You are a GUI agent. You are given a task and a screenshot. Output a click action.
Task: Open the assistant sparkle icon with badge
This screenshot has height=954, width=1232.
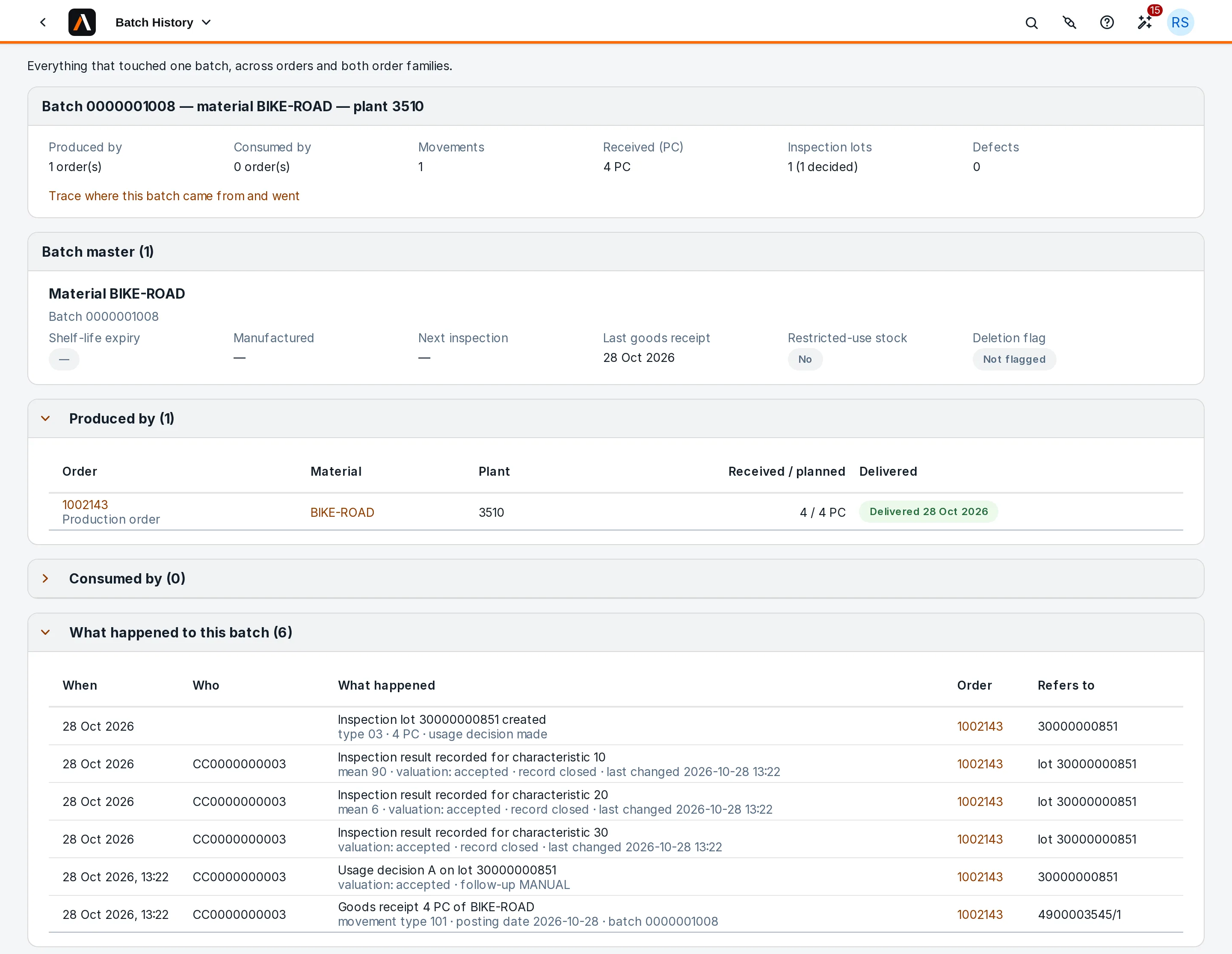[1145, 23]
